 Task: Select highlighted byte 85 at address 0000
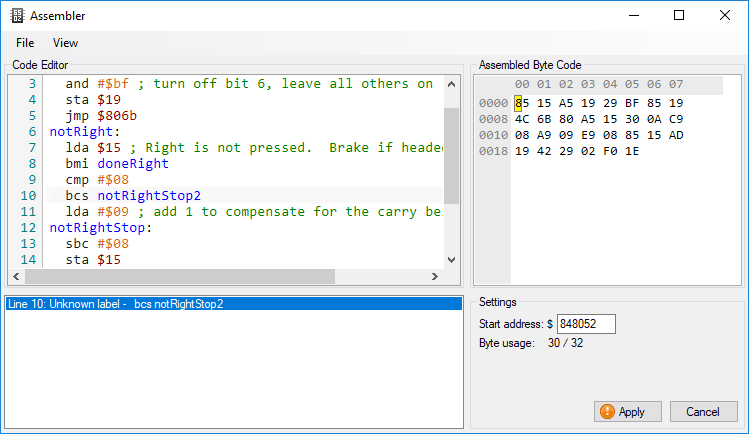tap(522, 103)
